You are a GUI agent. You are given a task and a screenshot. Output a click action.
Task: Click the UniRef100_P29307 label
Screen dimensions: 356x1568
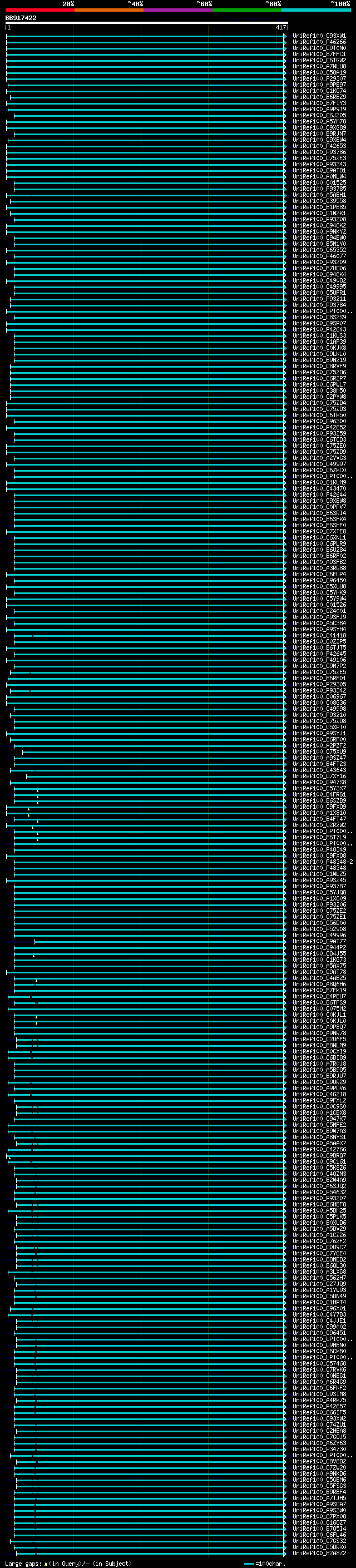319,78
